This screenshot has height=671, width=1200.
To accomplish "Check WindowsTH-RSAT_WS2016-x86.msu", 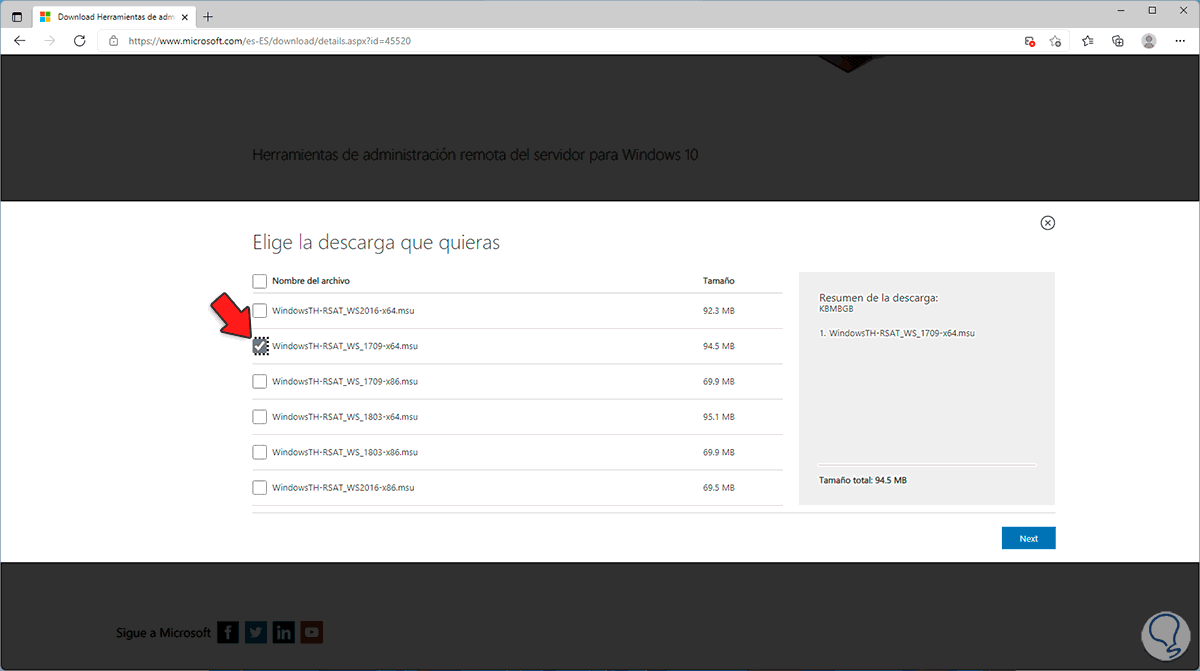I will coord(260,487).
